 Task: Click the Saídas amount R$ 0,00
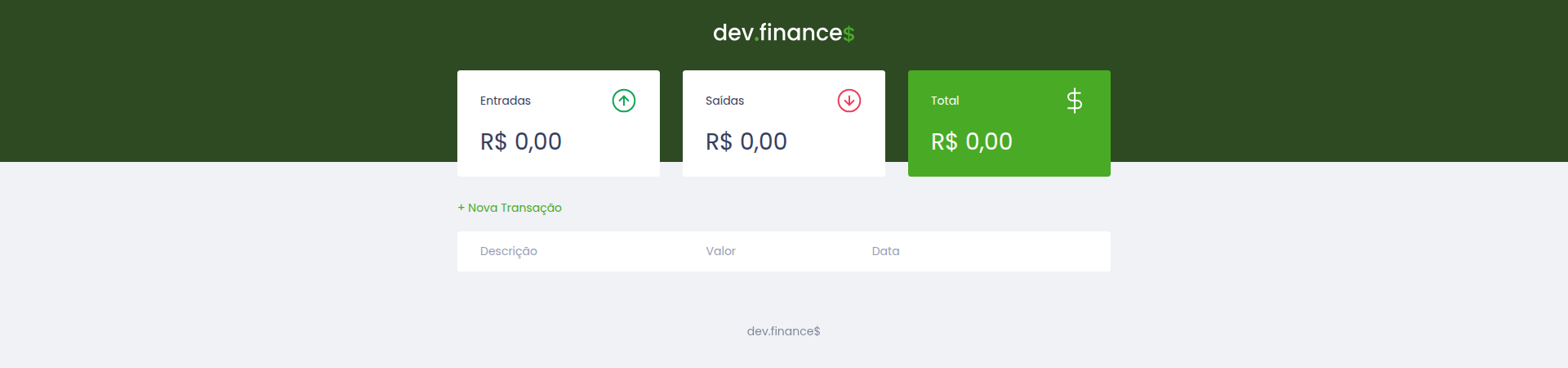(746, 141)
